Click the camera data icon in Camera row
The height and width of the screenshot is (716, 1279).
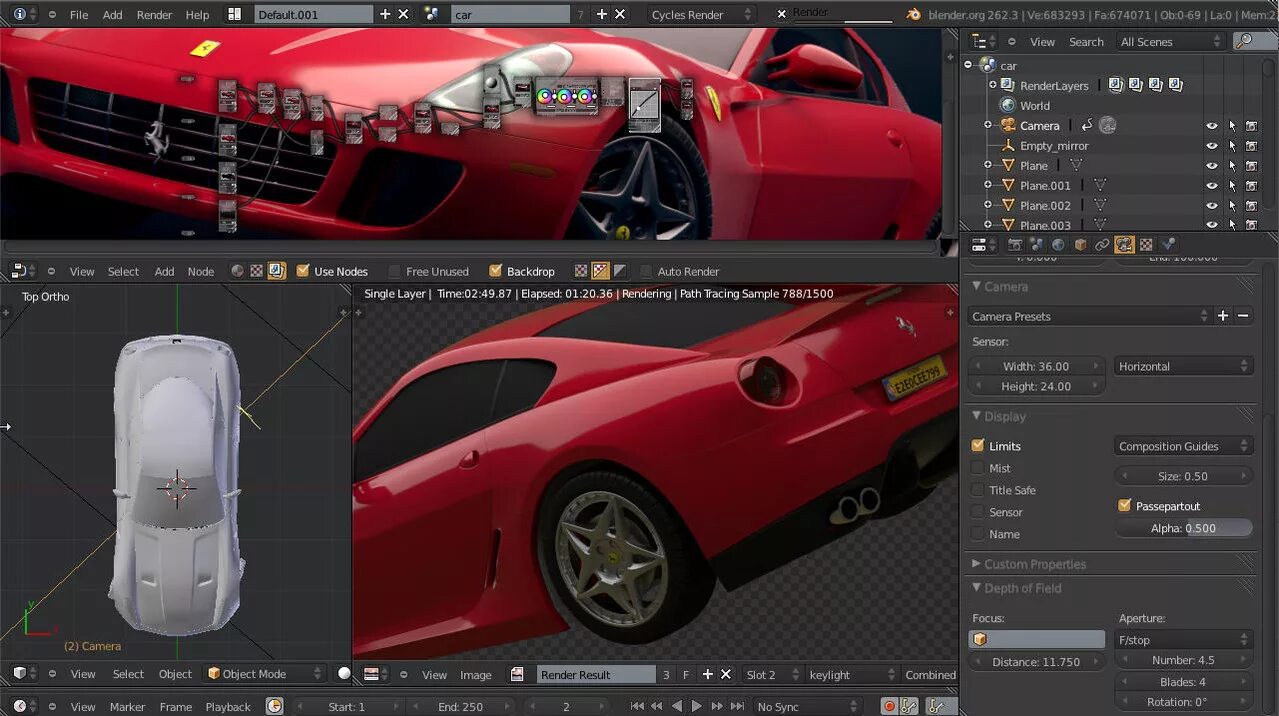click(1108, 125)
